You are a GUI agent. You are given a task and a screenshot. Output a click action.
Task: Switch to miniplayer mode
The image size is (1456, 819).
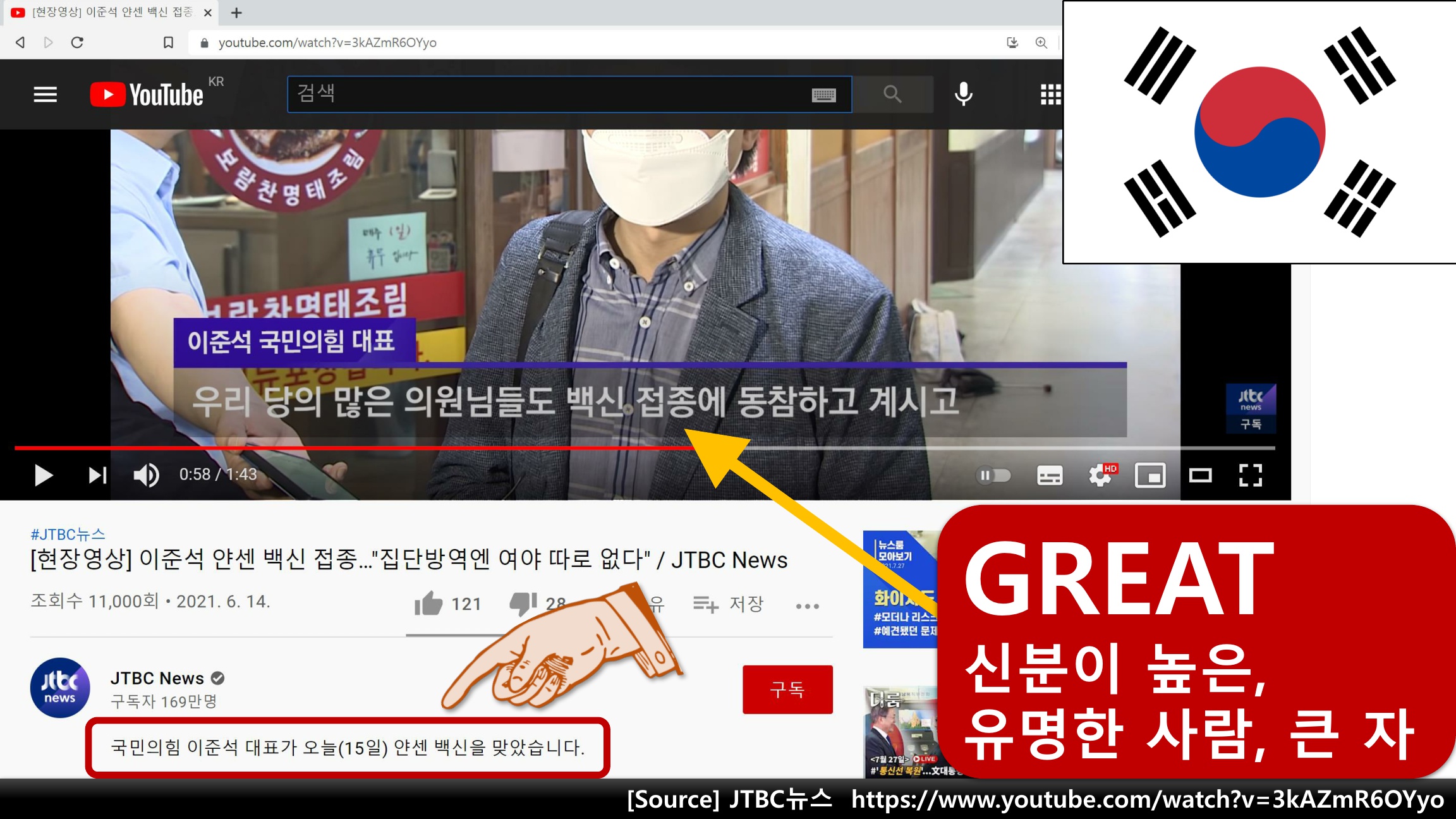click(x=1150, y=475)
